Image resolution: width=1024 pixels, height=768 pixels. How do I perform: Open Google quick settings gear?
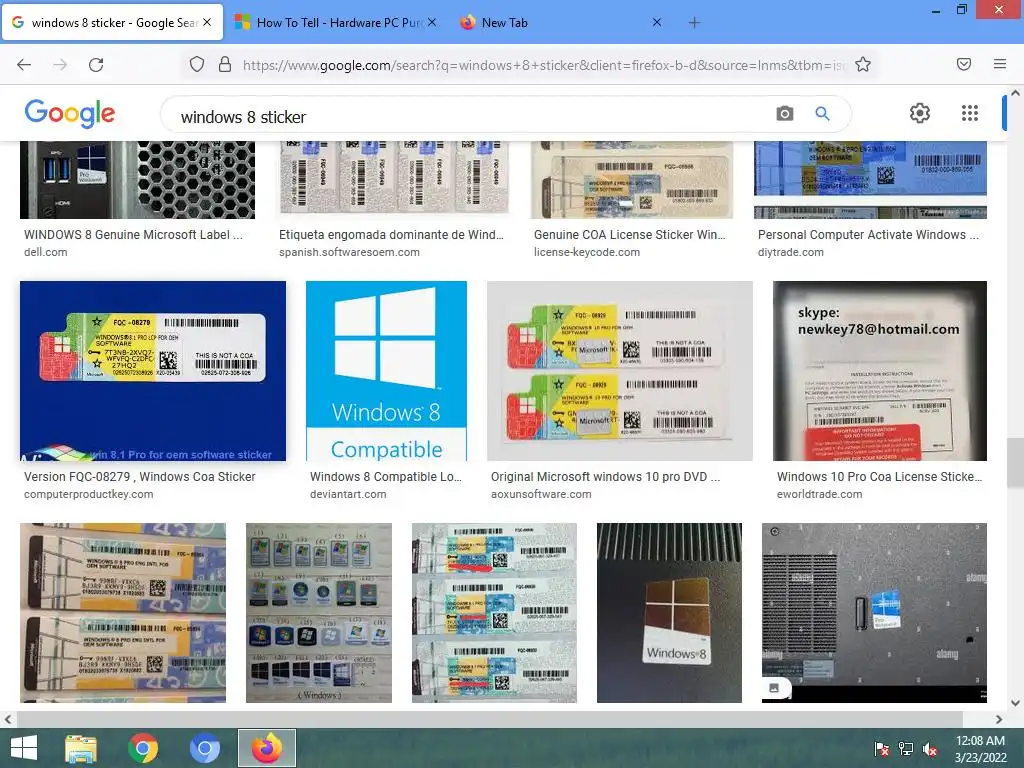tap(920, 113)
